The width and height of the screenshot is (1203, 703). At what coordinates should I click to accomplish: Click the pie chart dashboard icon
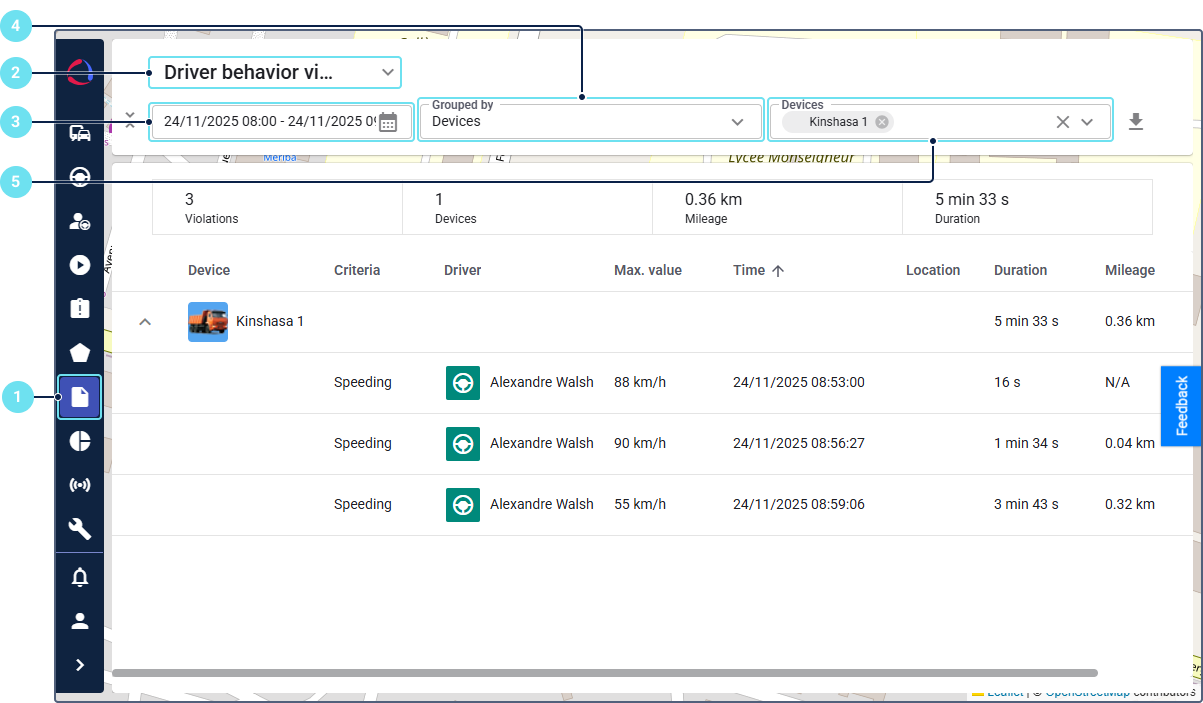click(x=80, y=442)
